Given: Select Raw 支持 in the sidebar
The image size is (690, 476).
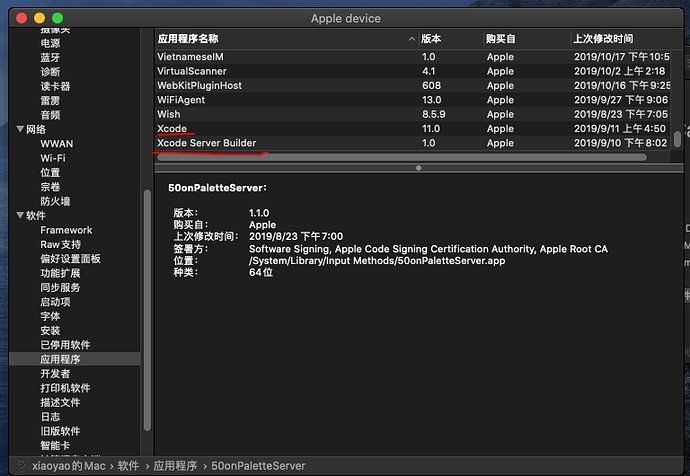Looking at the screenshot, I should (x=61, y=244).
